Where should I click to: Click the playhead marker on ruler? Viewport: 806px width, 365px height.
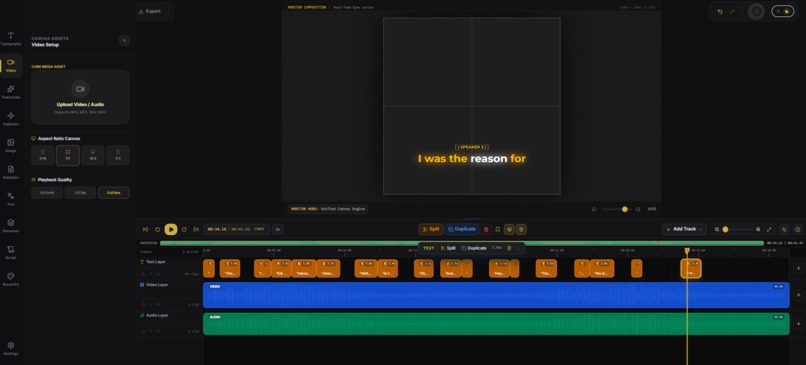(687, 251)
